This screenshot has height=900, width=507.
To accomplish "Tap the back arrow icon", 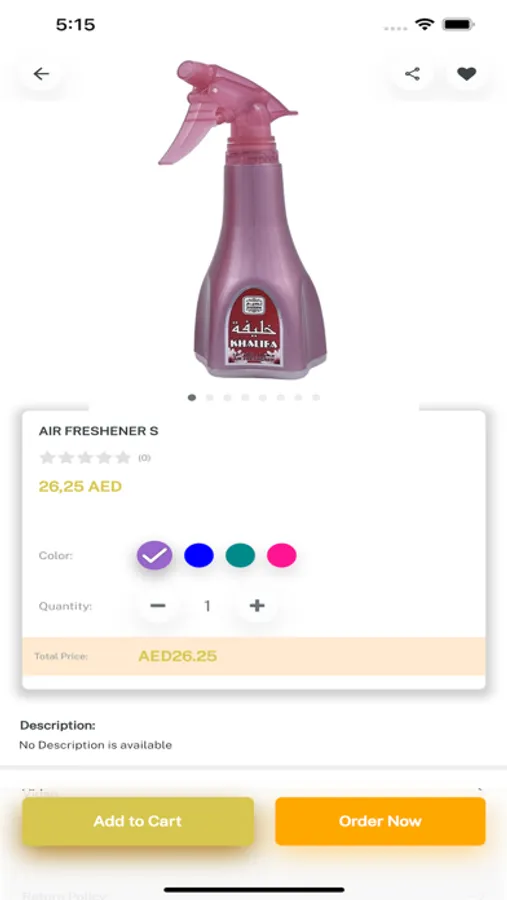I will pos(41,73).
